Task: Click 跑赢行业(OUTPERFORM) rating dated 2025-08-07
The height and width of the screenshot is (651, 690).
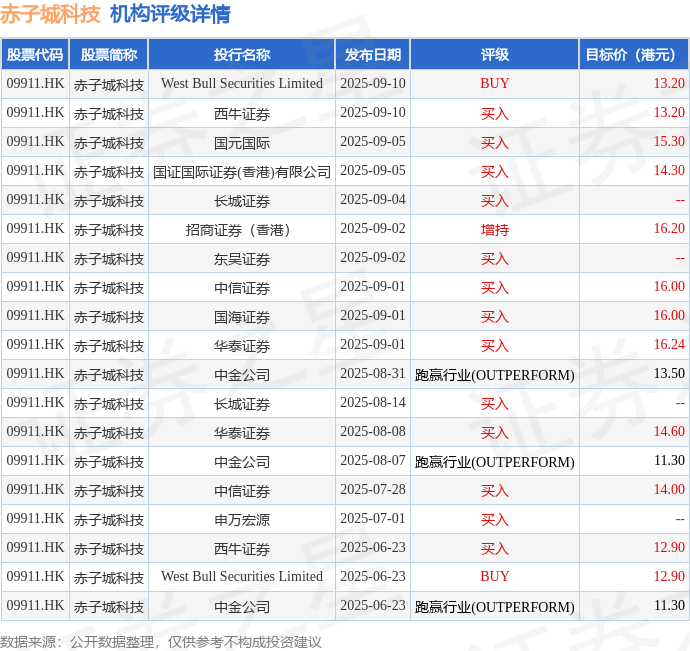Action: point(495,462)
